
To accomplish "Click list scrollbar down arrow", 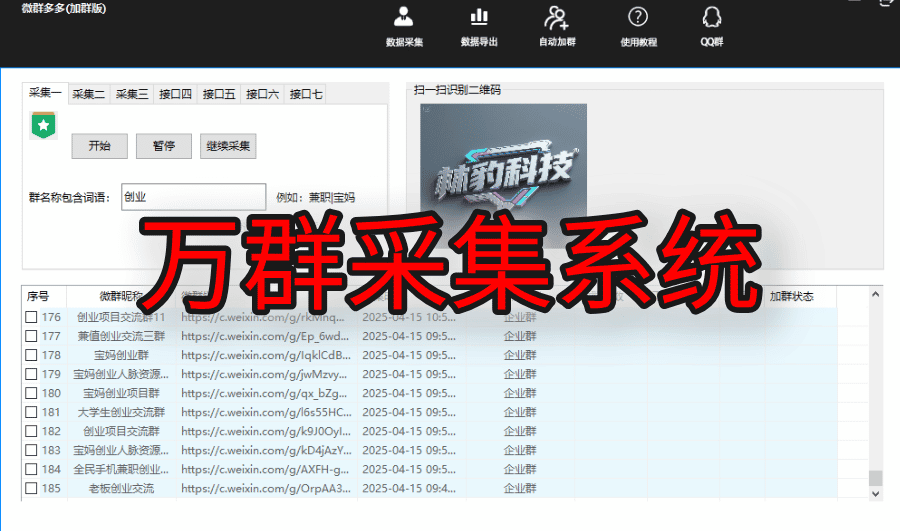I will click(x=876, y=494).
